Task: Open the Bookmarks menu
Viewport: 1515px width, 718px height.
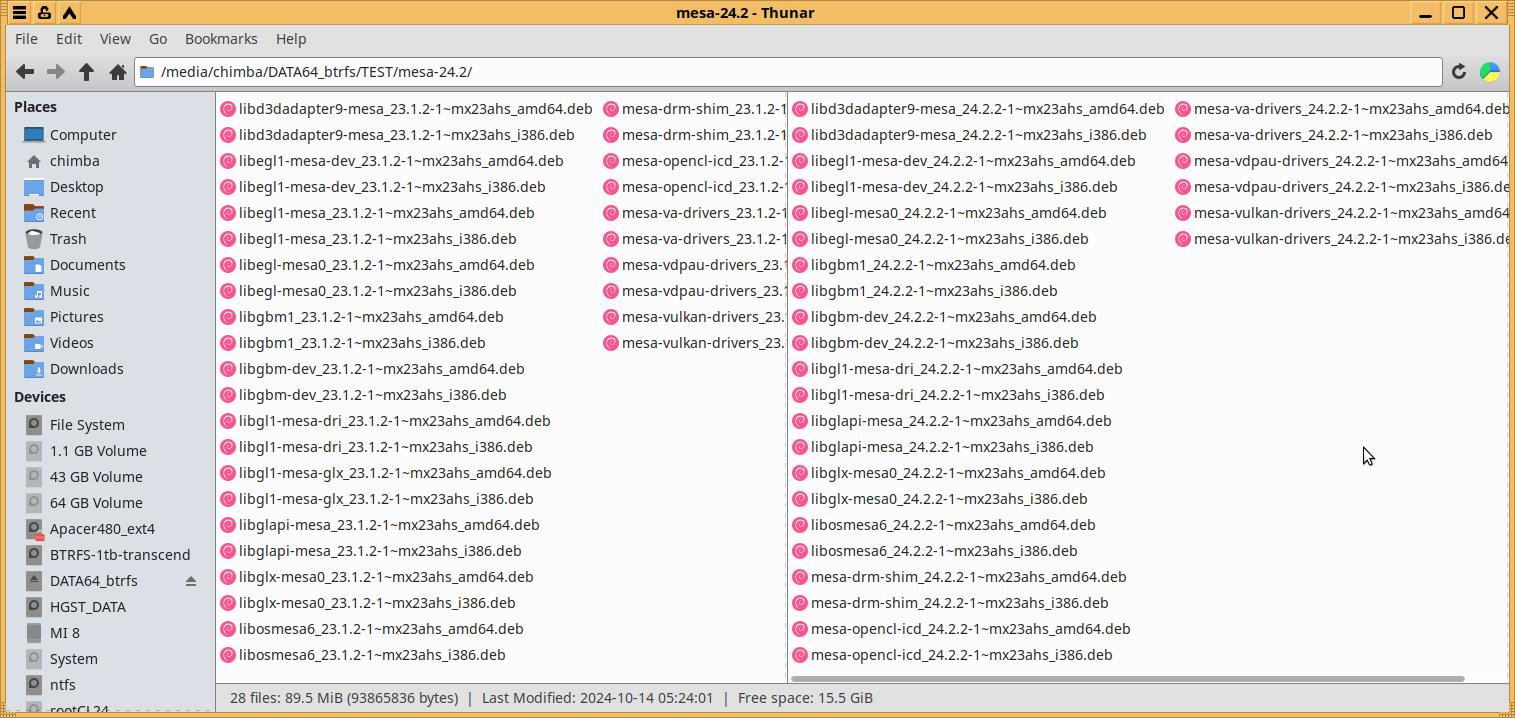Action: [x=221, y=39]
